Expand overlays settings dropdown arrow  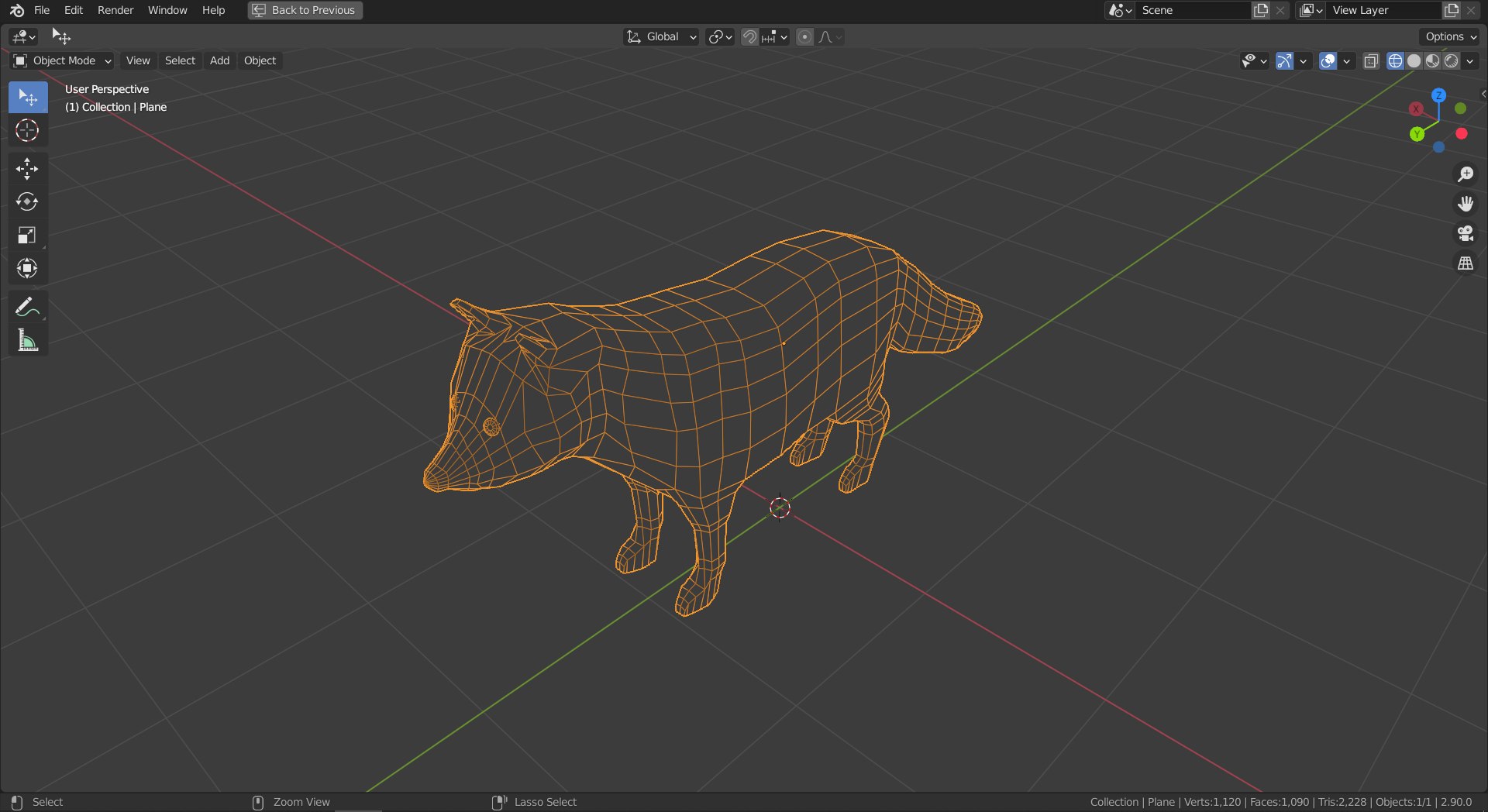tap(1346, 60)
